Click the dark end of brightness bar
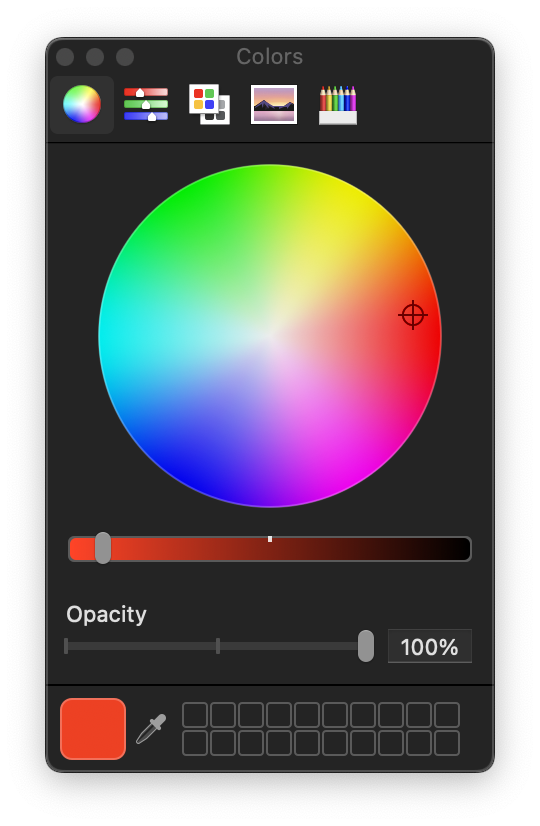Viewport: 540px width, 826px height. pyautogui.click(x=461, y=549)
